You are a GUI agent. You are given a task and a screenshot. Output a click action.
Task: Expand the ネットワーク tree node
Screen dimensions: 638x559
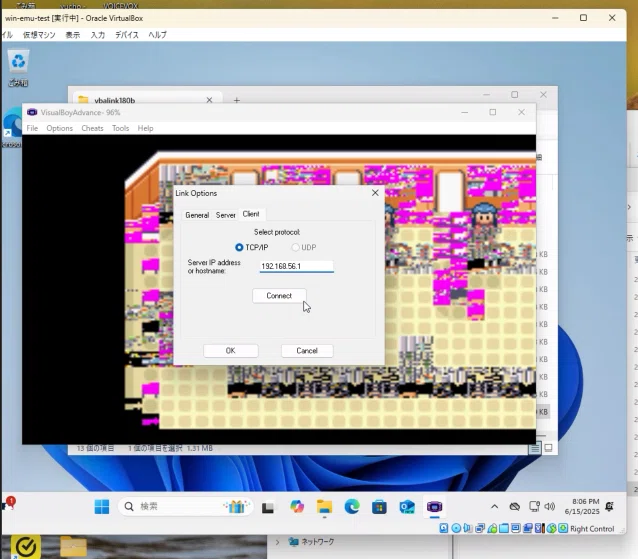(277, 542)
